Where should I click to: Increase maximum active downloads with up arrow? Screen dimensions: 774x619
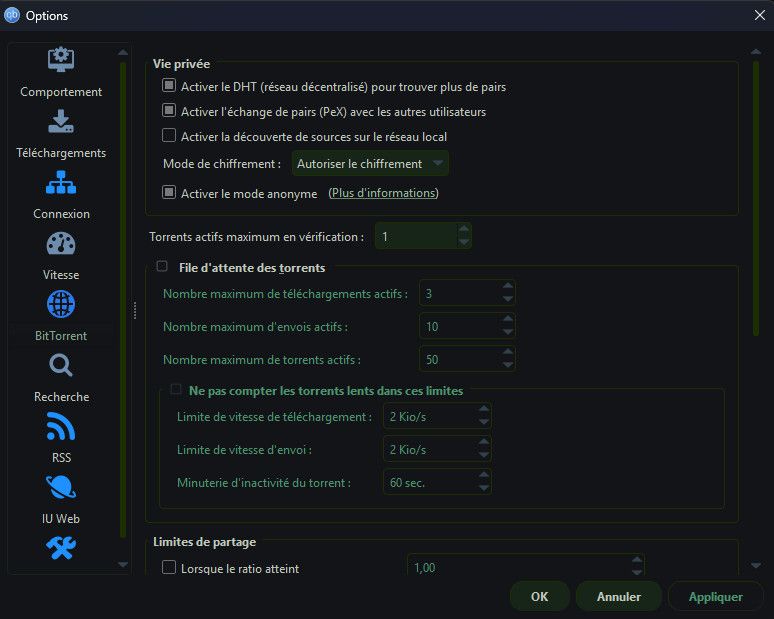click(x=508, y=287)
